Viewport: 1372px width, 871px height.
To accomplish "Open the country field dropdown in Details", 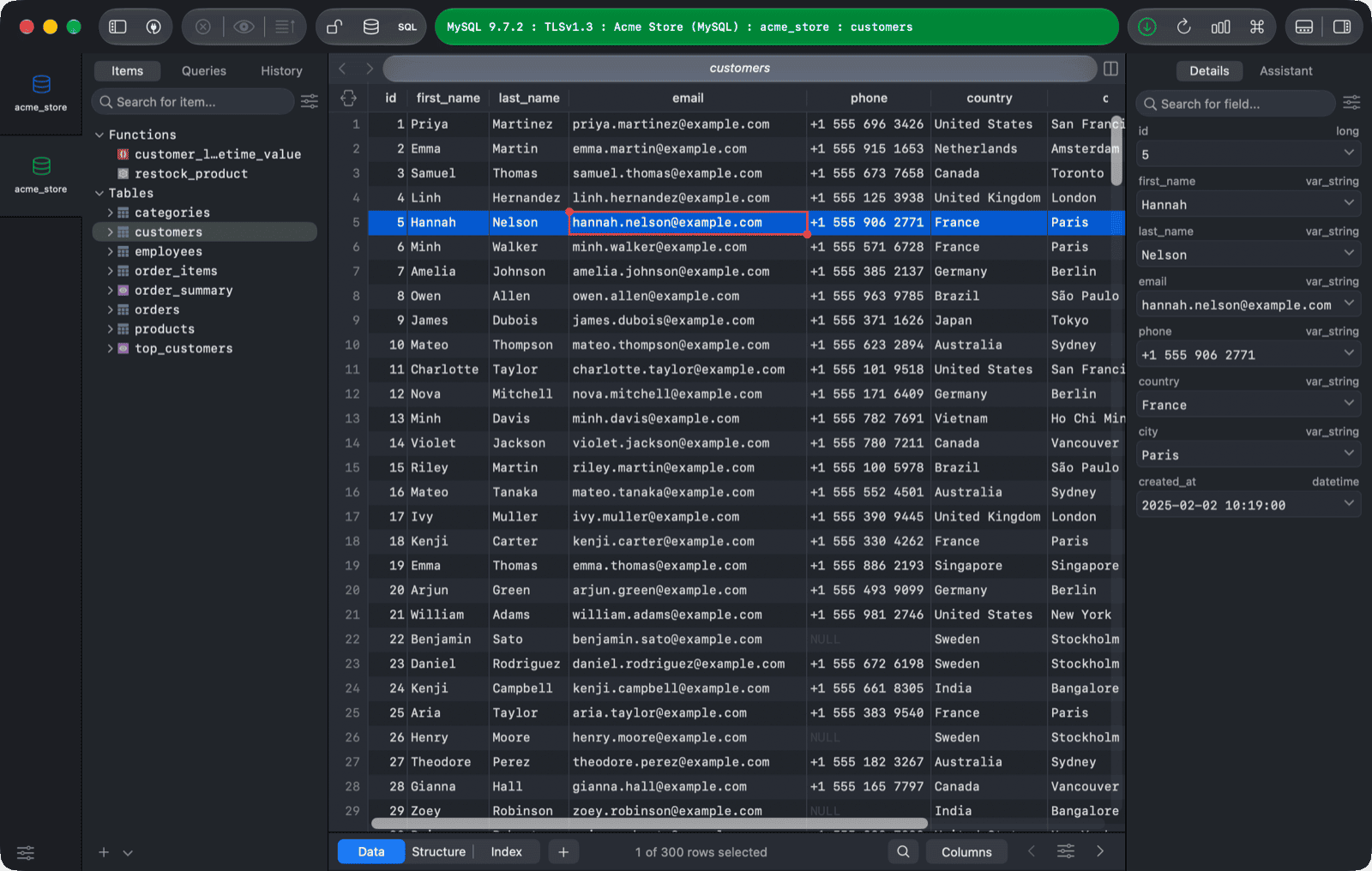I will (1349, 404).
